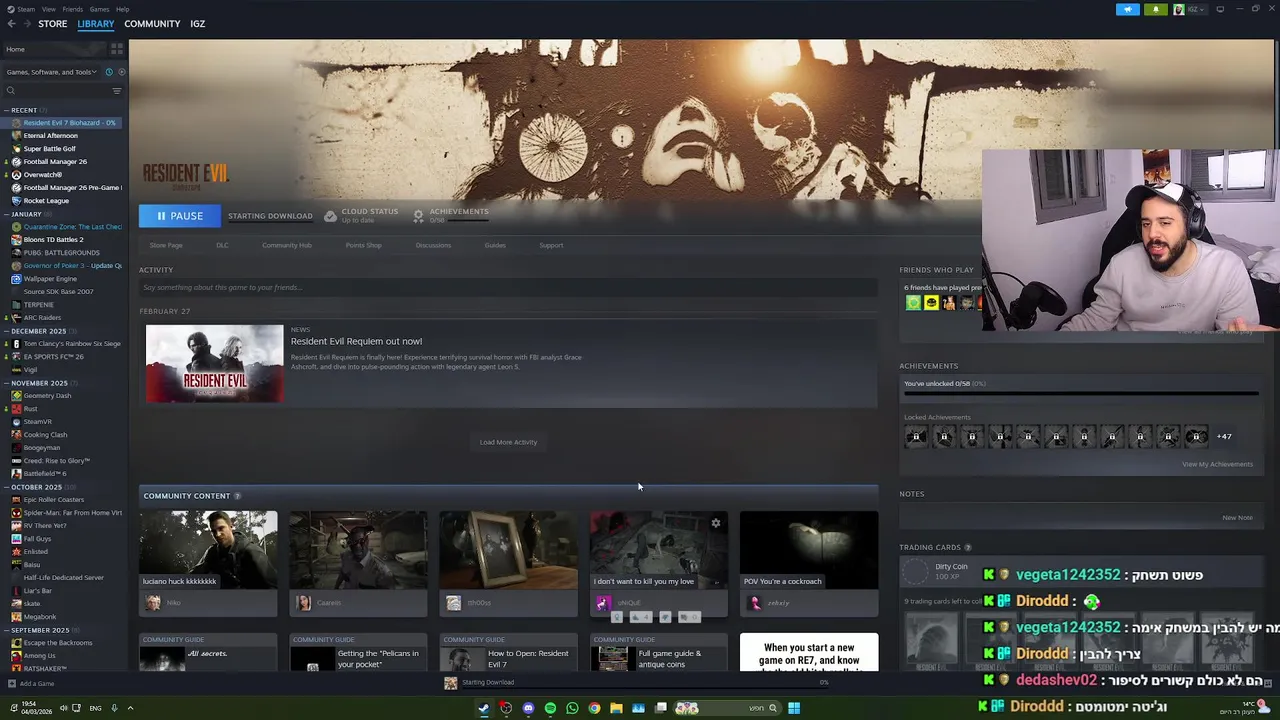Open the green notifications bell
This screenshot has width=1280, height=720.
pyautogui.click(x=1156, y=9)
